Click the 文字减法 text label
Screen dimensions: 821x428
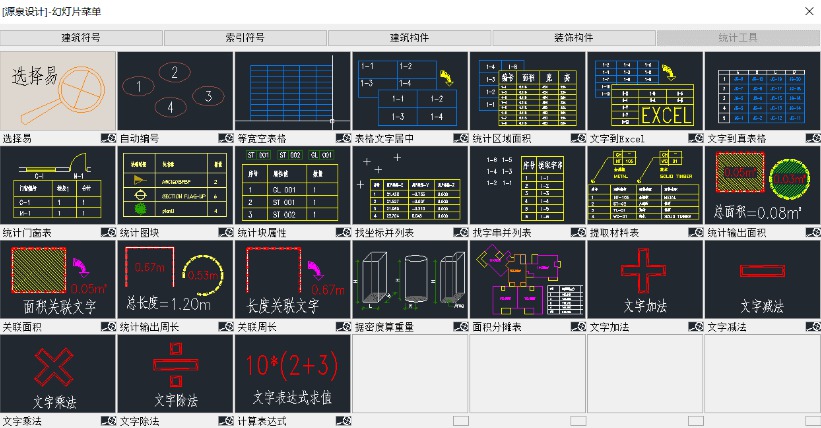(x=727, y=327)
